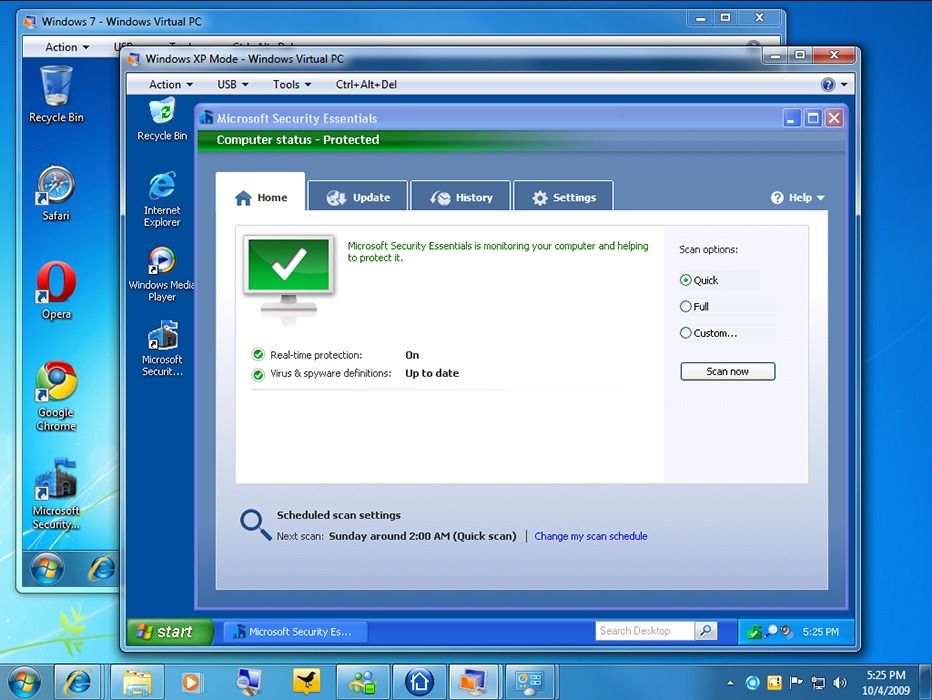The width and height of the screenshot is (932, 700).
Task: Choose the Full scan option
Action: pos(687,306)
